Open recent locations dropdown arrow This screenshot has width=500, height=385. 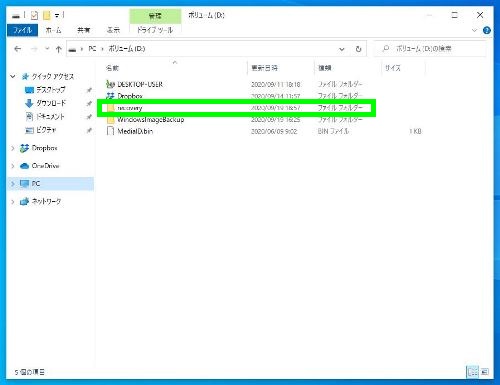tap(47, 49)
